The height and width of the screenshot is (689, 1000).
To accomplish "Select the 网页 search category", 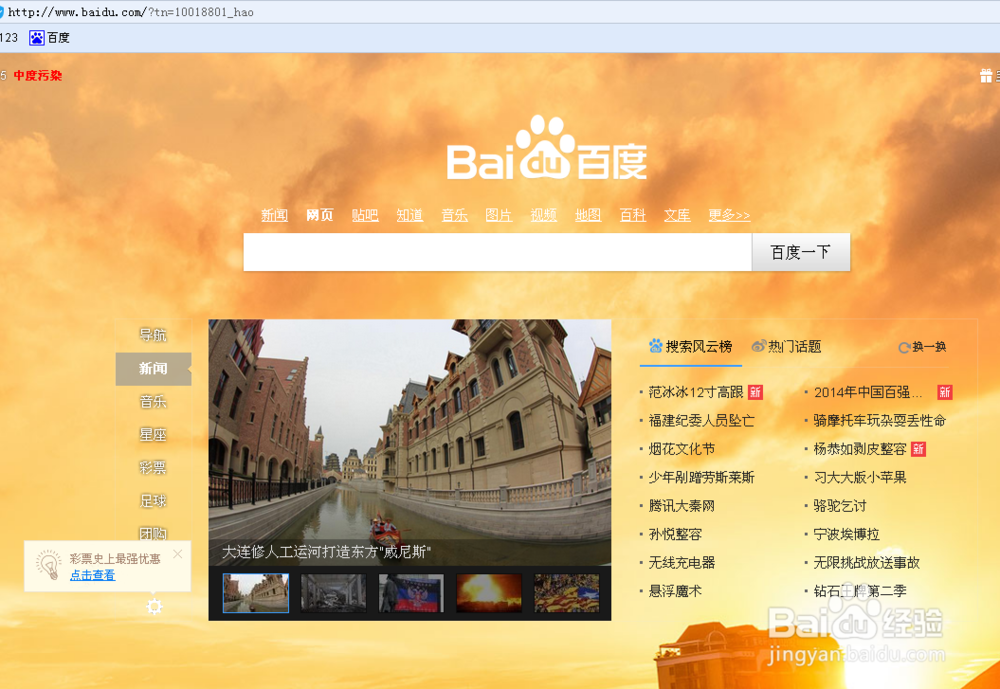I will point(320,216).
